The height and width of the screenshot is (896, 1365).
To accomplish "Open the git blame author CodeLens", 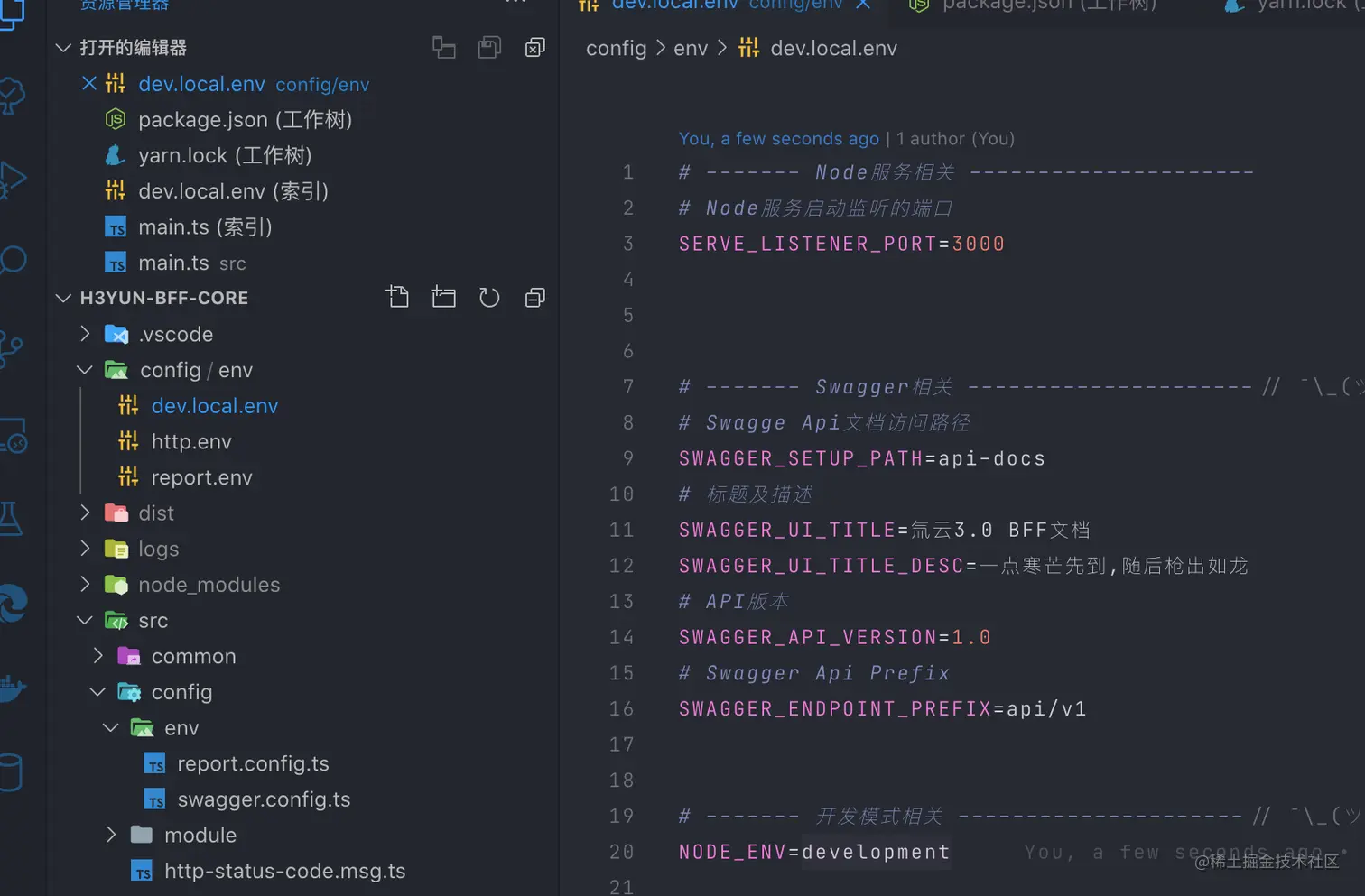I will click(847, 139).
